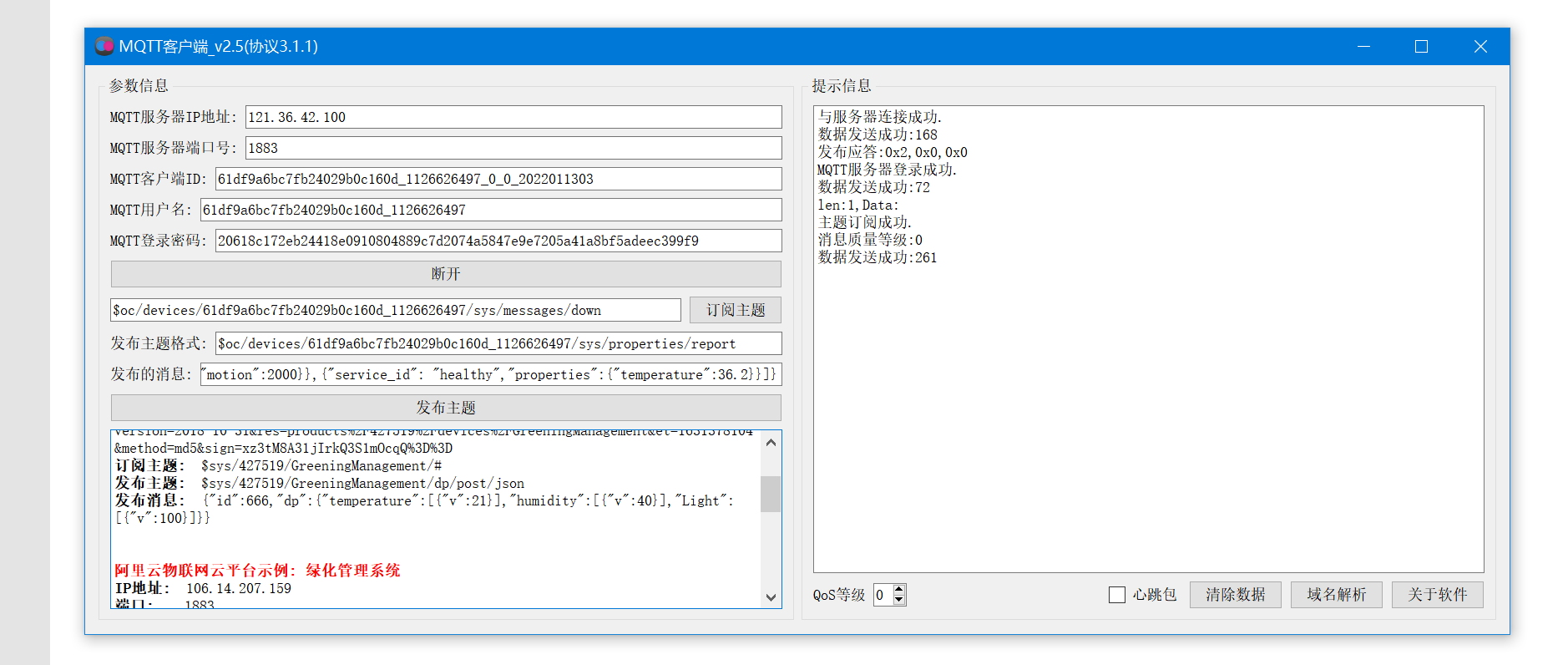Click the 发布主题格式 publish topic field

click(x=498, y=343)
